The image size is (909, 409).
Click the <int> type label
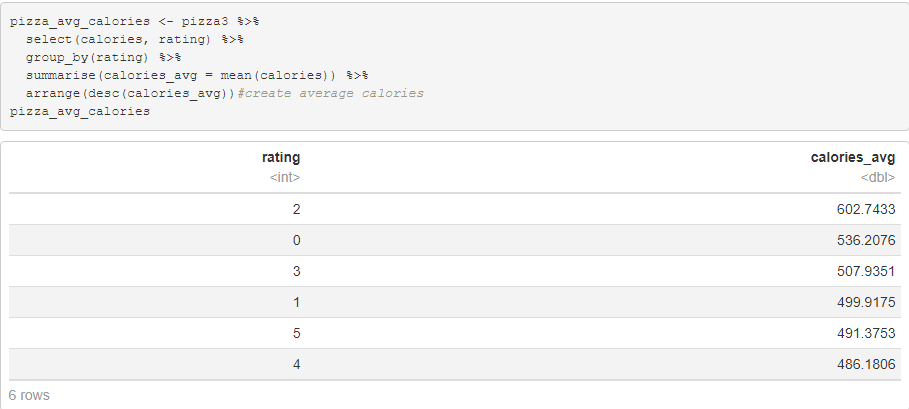[x=285, y=177]
